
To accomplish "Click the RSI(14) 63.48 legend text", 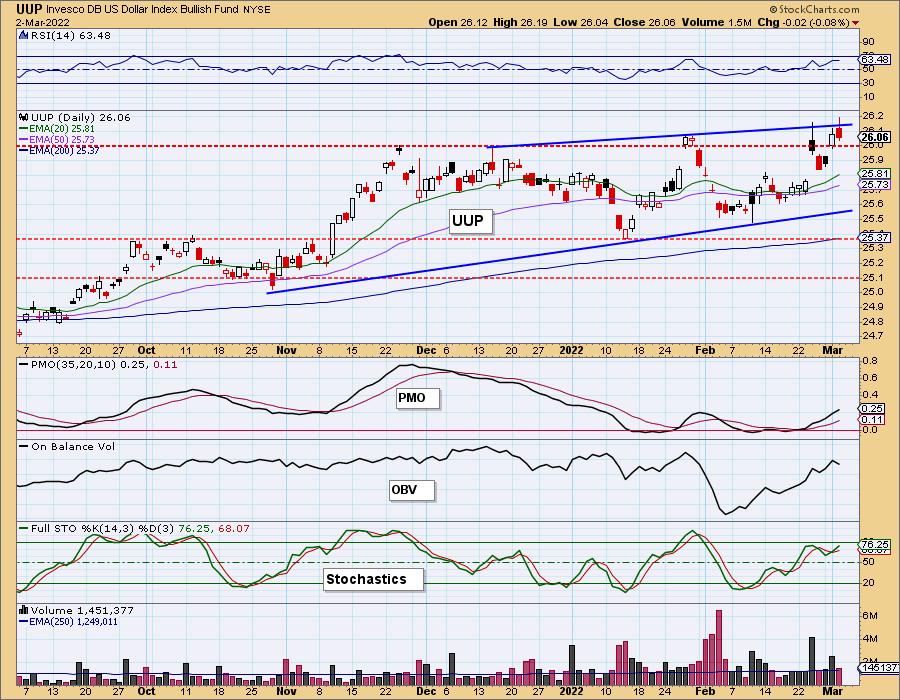I will coord(71,35).
